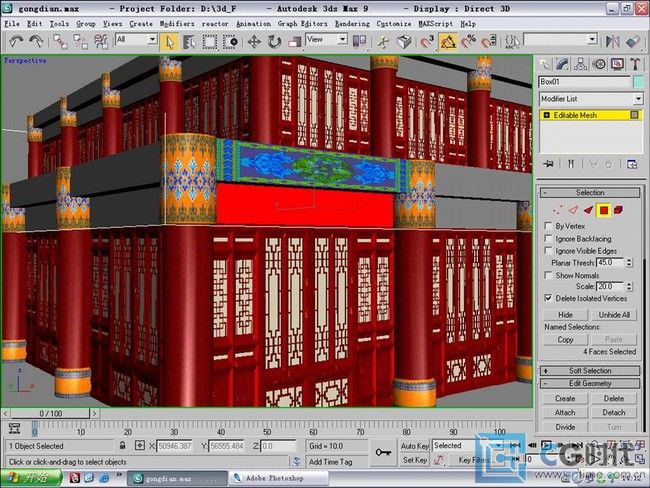Enable the By Vertex checkbox
Image resolution: width=650 pixels, height=488 pixels.
tap(548, 226)
